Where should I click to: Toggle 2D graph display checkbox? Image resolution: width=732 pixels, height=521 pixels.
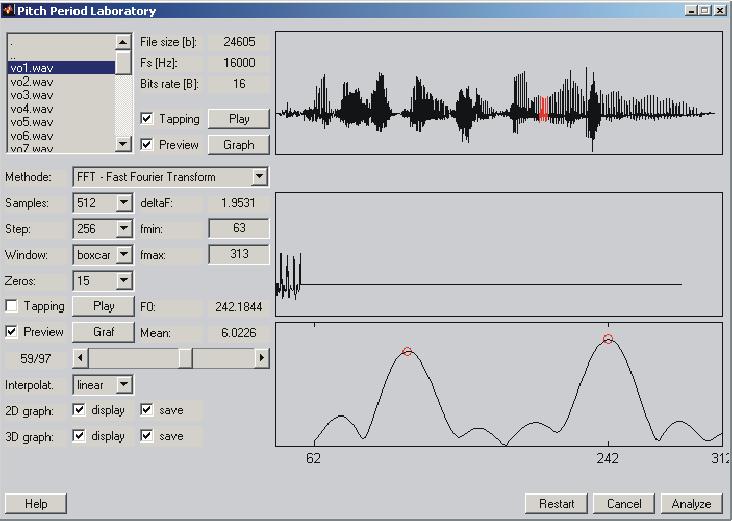79,410
